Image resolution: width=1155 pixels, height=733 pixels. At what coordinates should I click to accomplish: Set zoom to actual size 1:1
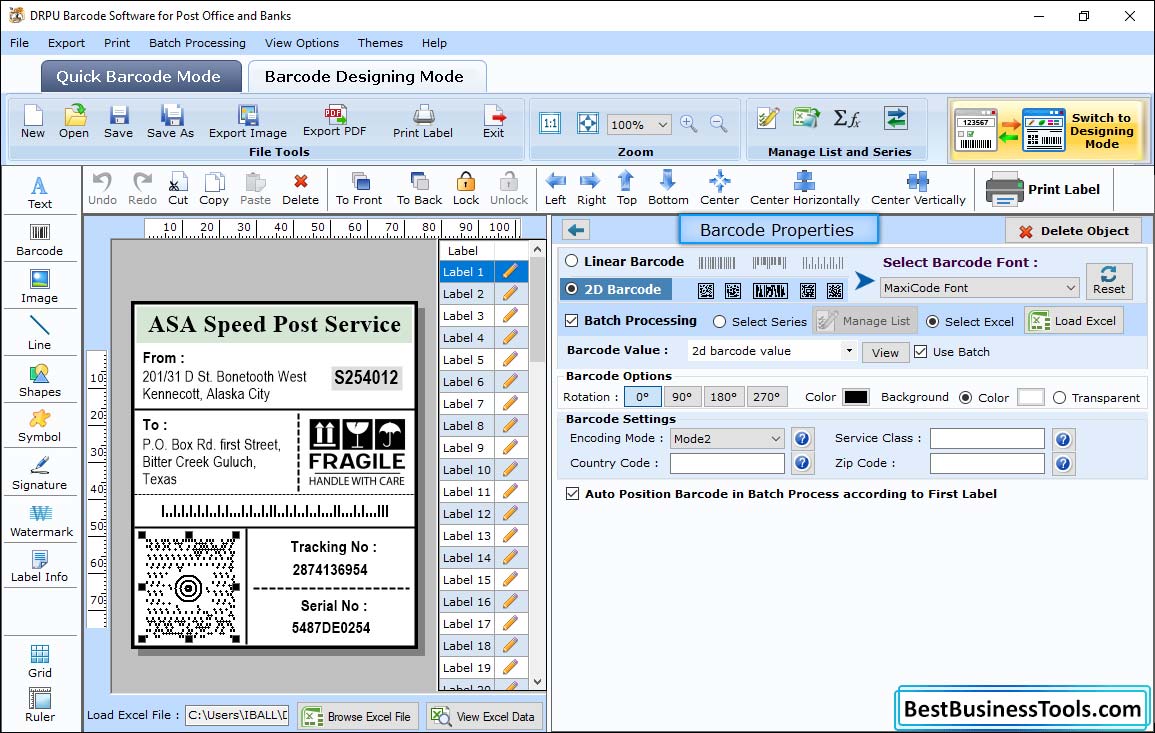(550, 124)
